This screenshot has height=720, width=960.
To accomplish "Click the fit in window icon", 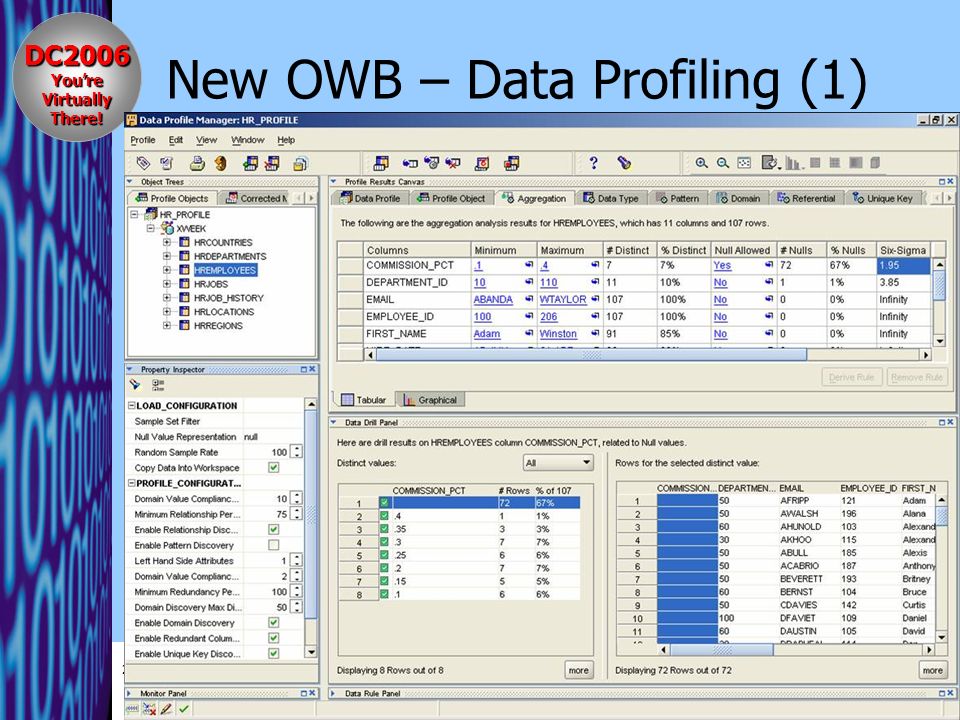I will (x=743, y=163).
